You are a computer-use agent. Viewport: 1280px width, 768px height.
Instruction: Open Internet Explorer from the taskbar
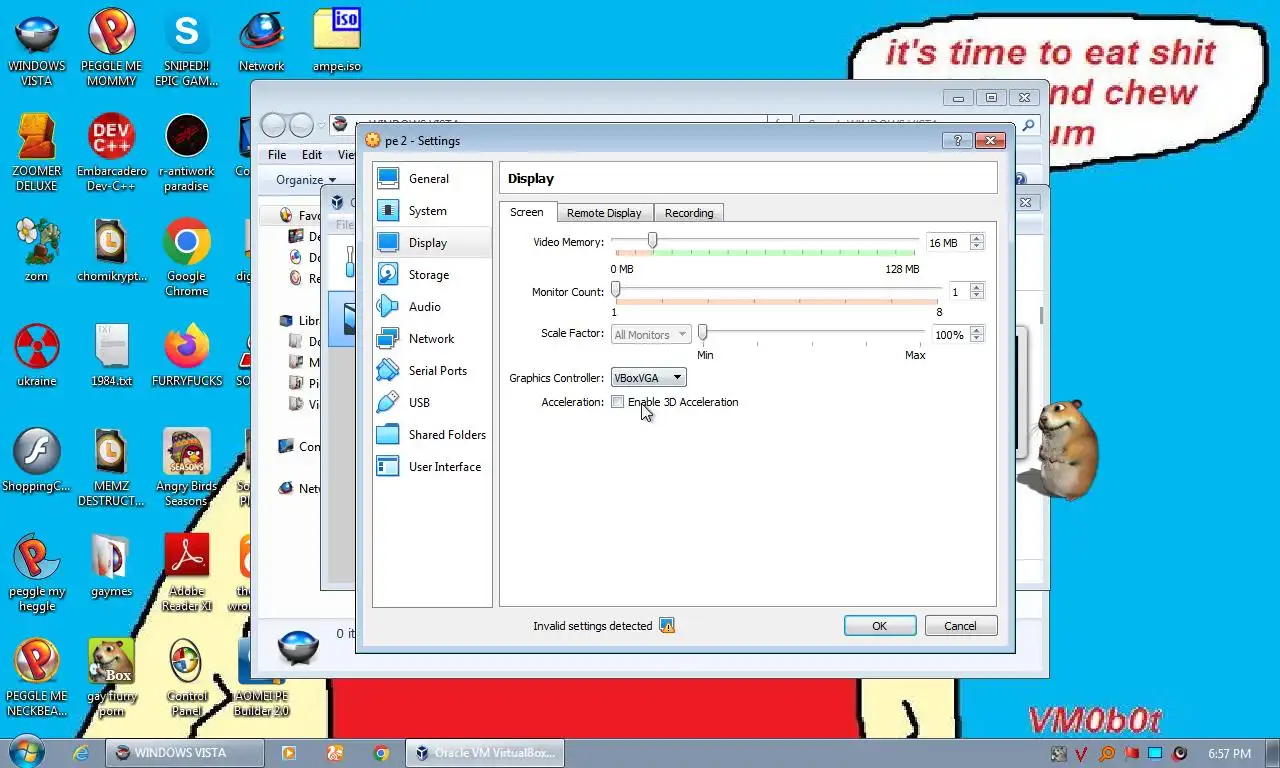tap(81, 753)
